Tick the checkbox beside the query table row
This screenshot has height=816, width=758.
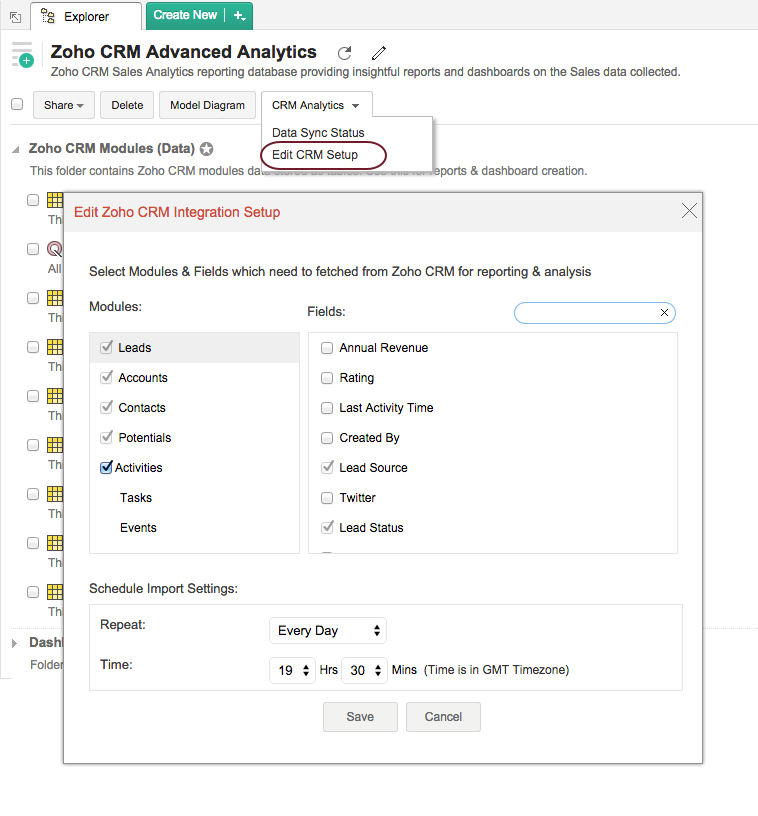[x=33, y=249]
